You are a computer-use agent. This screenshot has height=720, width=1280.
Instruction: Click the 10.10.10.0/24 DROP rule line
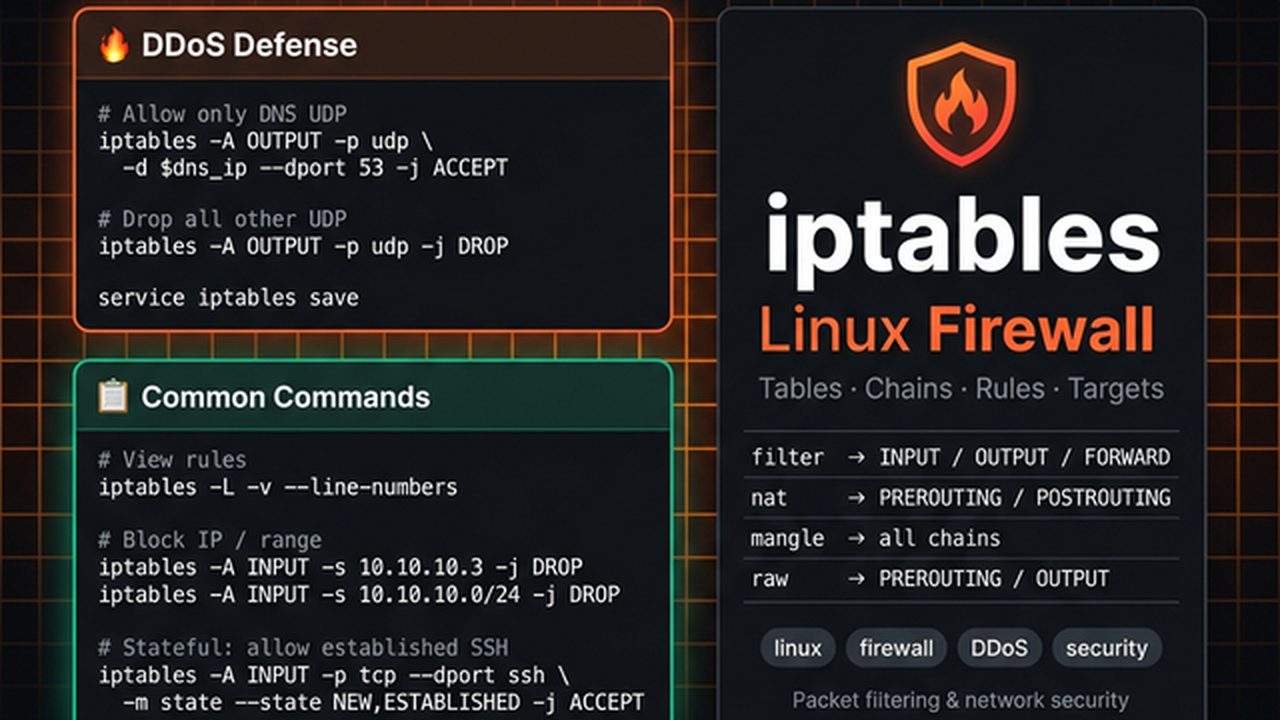359,595
